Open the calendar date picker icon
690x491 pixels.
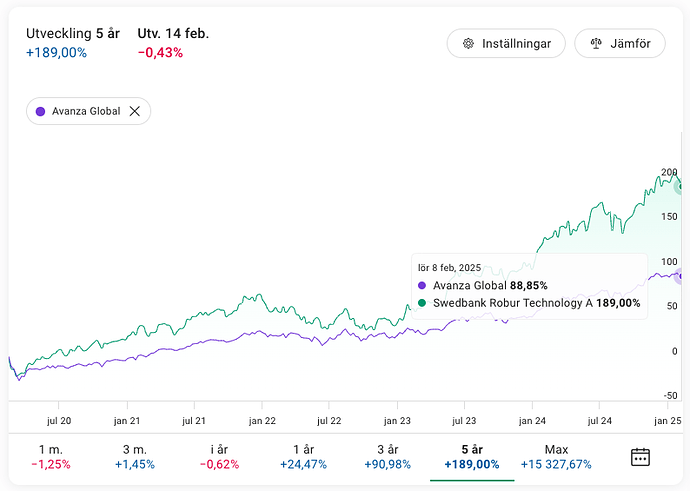pos(640,457)
